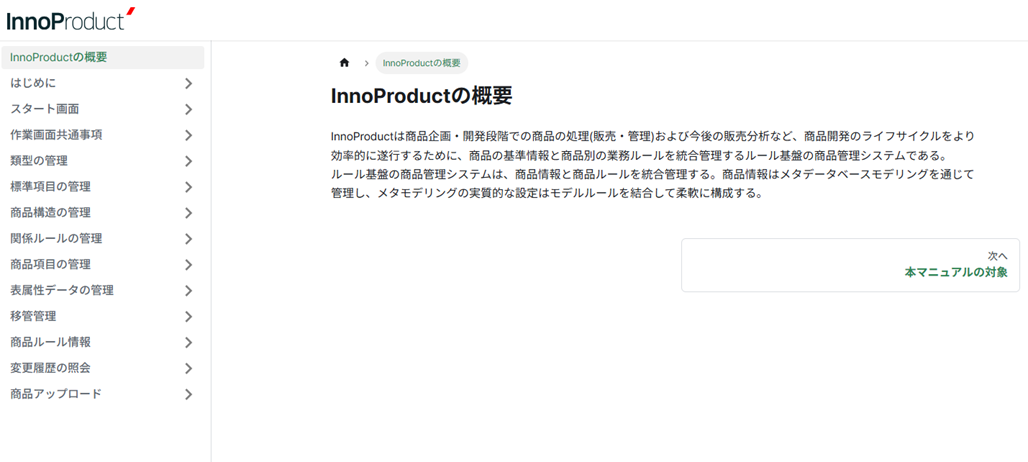The height and width of the screenshot is (462, 1028).
Task: Expand the はじめに section chevron
Action: 188,83
